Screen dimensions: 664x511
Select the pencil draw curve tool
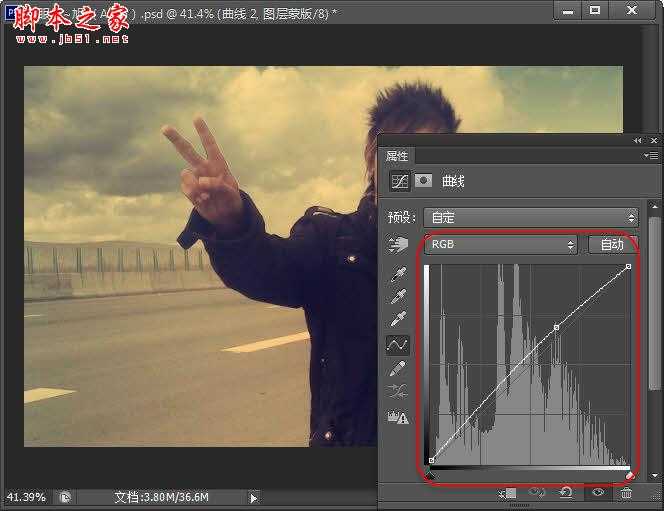398,369
